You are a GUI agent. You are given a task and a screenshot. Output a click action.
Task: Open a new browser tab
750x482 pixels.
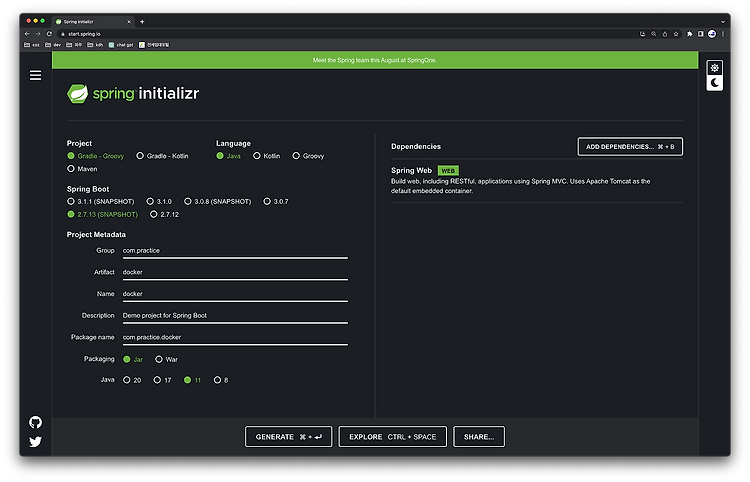point(142,22)
